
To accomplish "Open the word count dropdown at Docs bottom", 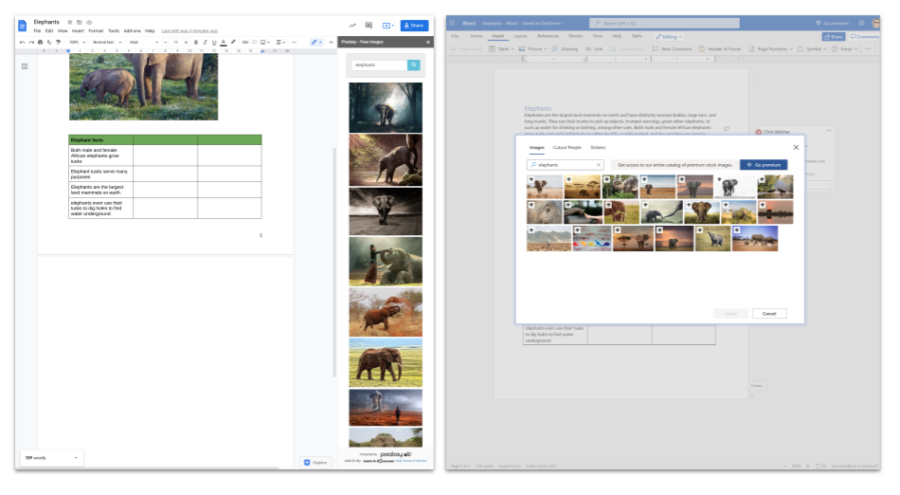I will point(52,458).
